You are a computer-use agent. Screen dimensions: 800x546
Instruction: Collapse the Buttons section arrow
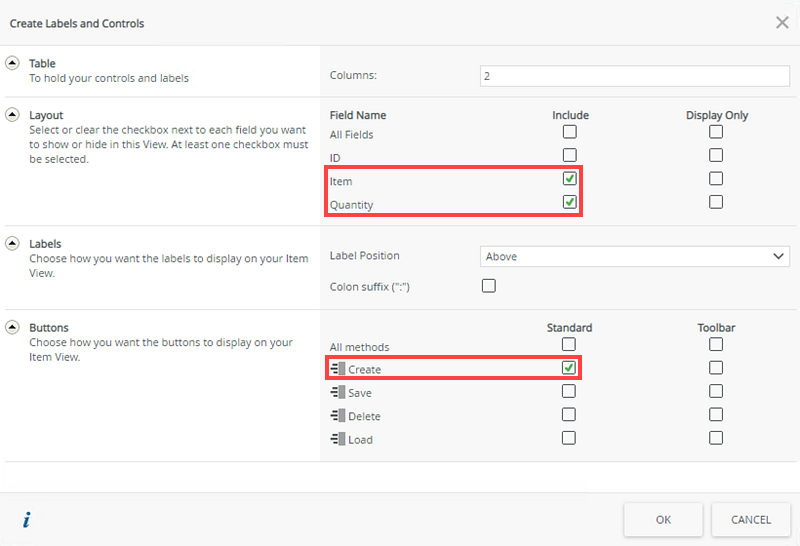pos(13,327)
